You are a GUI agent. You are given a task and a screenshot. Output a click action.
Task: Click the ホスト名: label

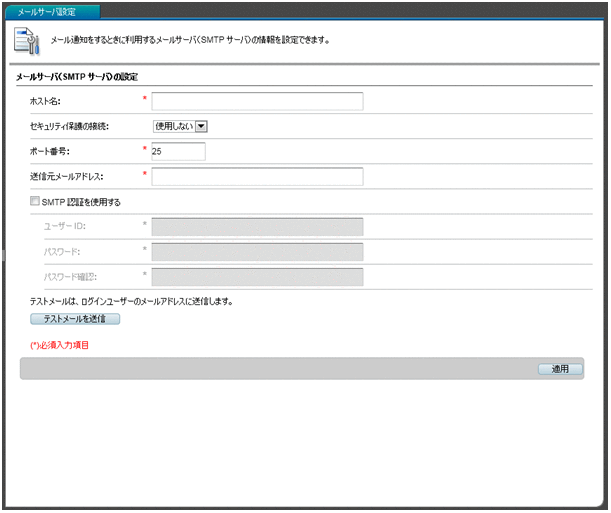45,101
